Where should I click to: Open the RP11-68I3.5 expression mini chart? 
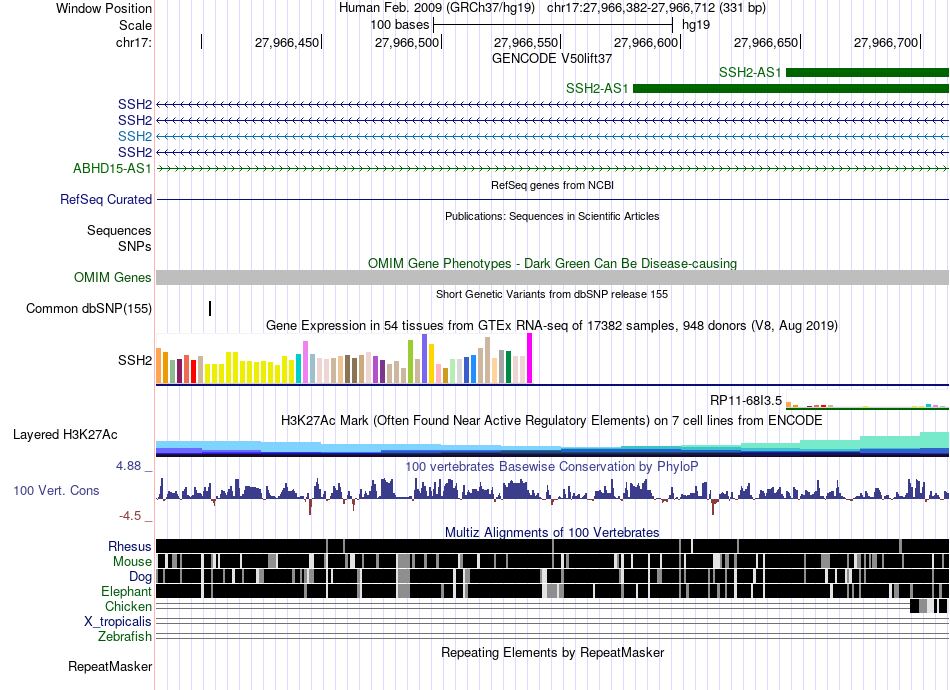tap(867, 405)
